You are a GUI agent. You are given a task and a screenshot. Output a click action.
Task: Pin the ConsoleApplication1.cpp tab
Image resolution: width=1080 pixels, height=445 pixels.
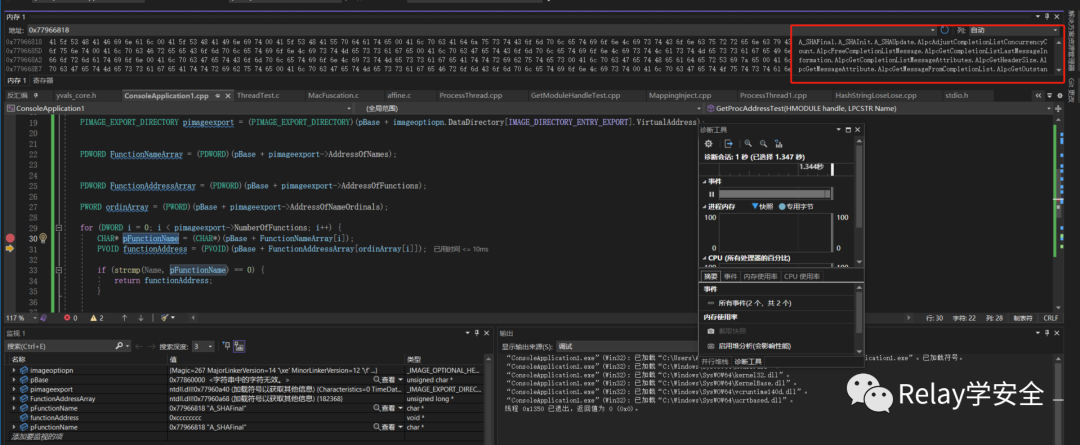(x=217, y=96)
